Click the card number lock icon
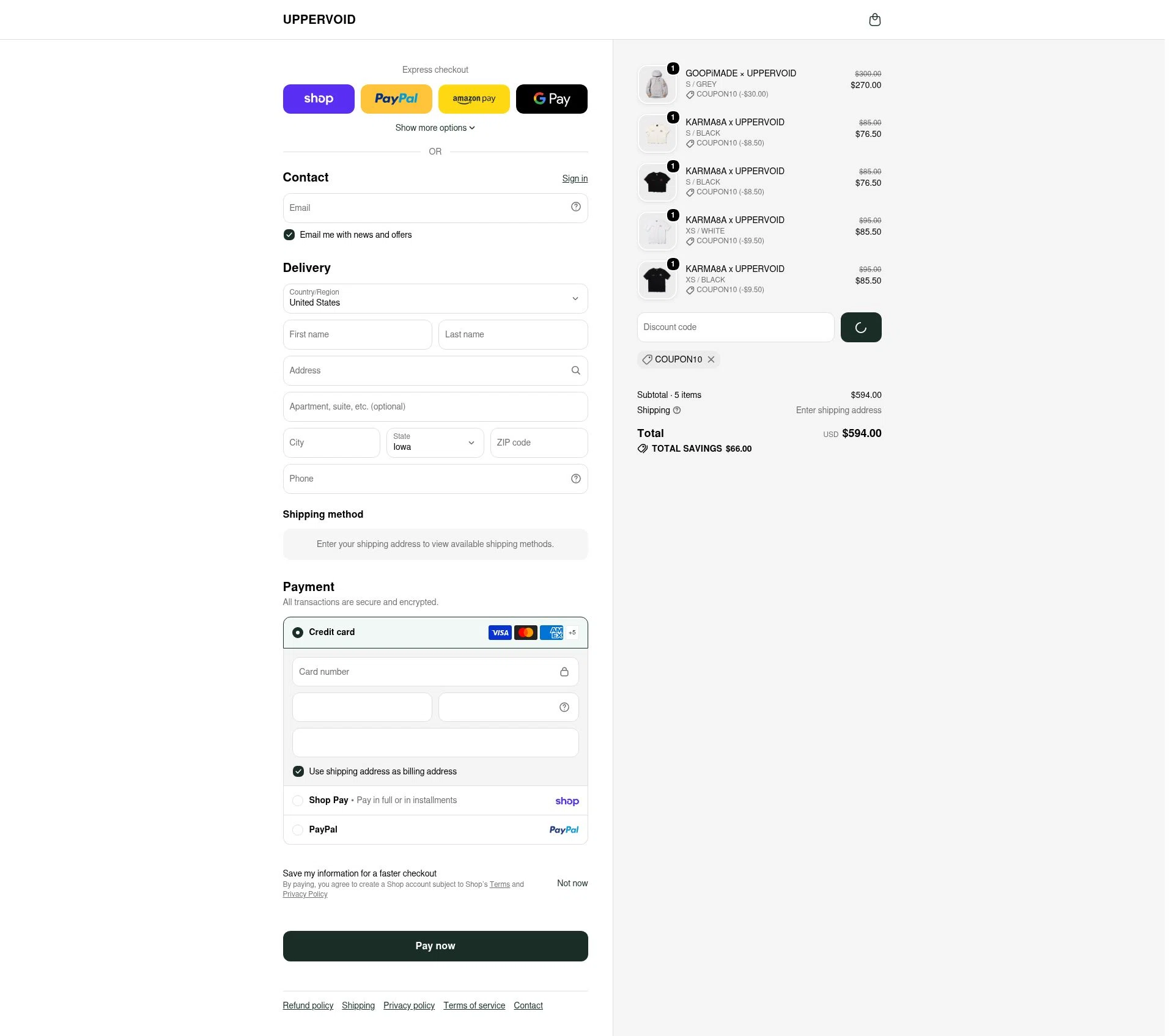The width and height of the screenshot is (1174, 1036). tap(564, 672)
